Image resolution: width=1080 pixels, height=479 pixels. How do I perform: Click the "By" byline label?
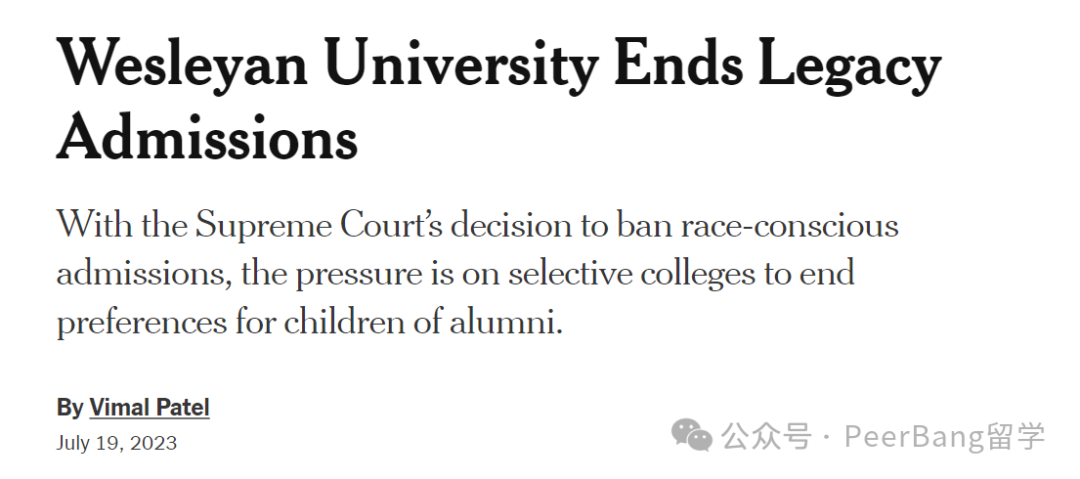pyautogui.click(x=69, y=407)
